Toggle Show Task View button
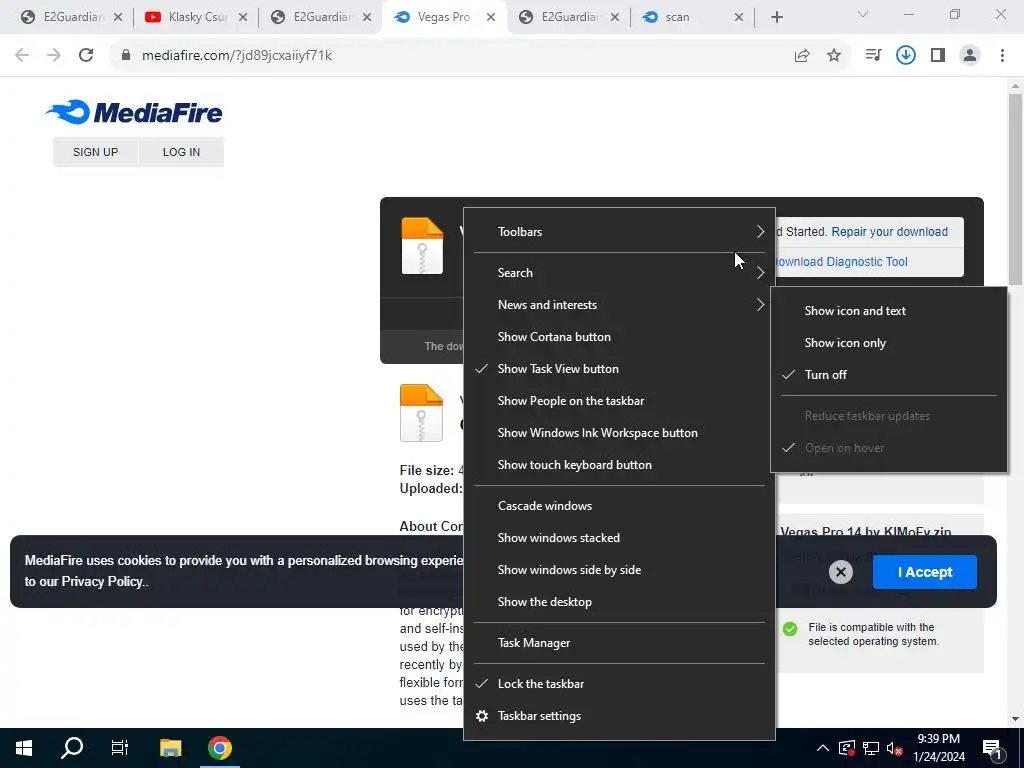Image resolution: width=1024 pixels, height=768 pixels. (x=619, y=369)
